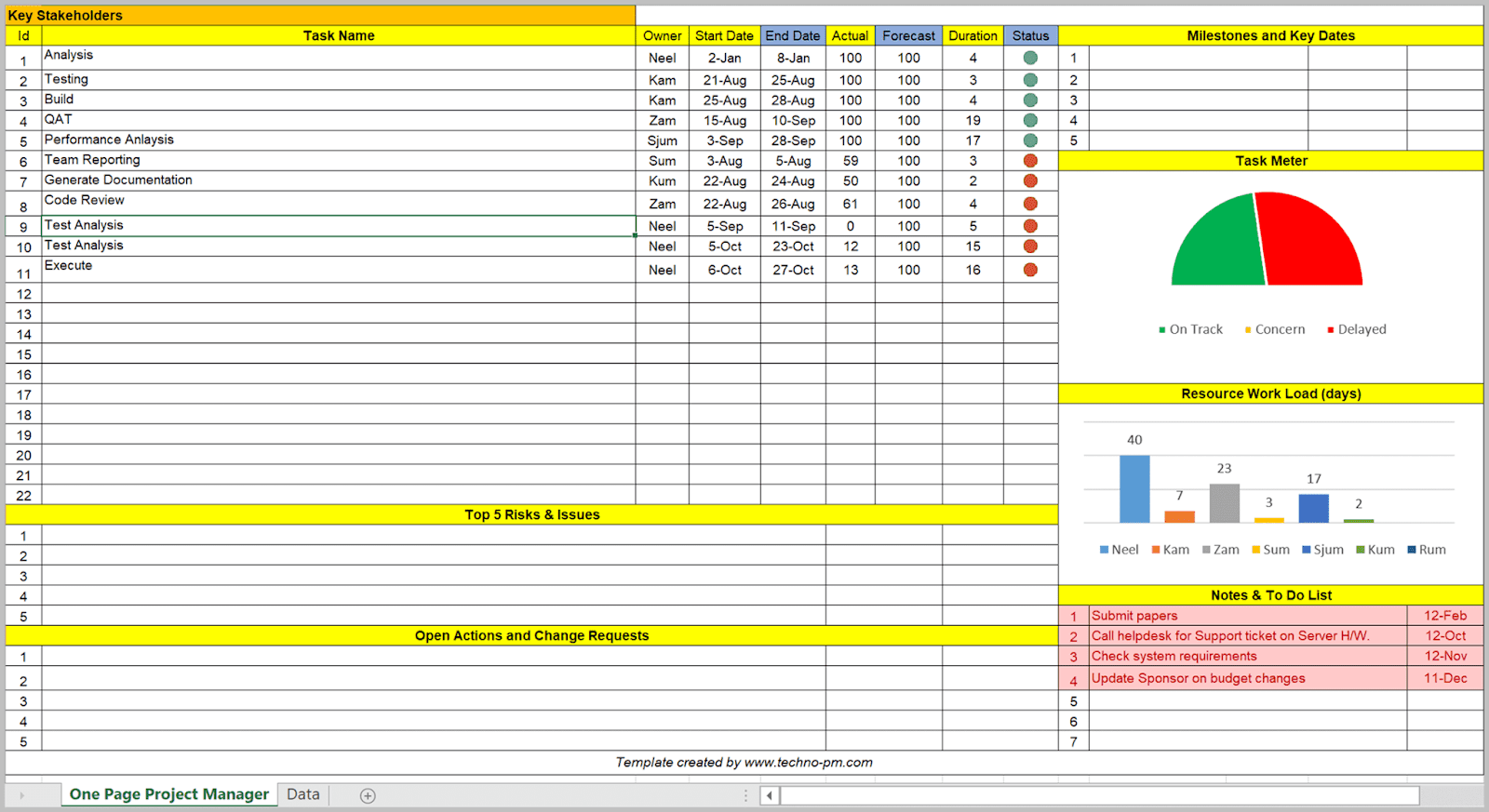The height and width of the screenshot is (812, 1489).
Task: Select the Top 5 Risks & Issues header
Action: 531,514
